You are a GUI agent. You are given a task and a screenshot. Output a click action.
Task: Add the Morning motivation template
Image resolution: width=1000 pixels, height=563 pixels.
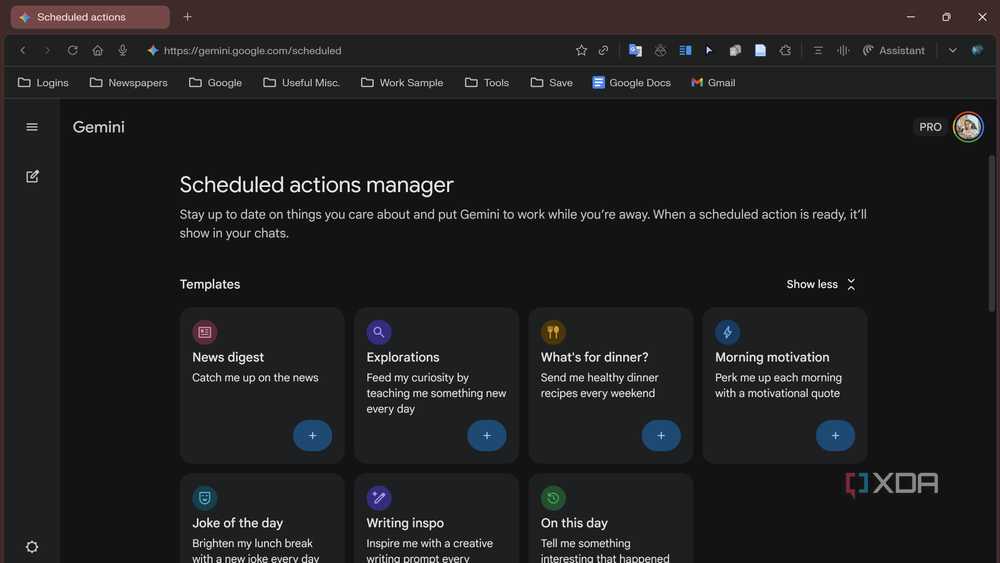click(835, 435)
